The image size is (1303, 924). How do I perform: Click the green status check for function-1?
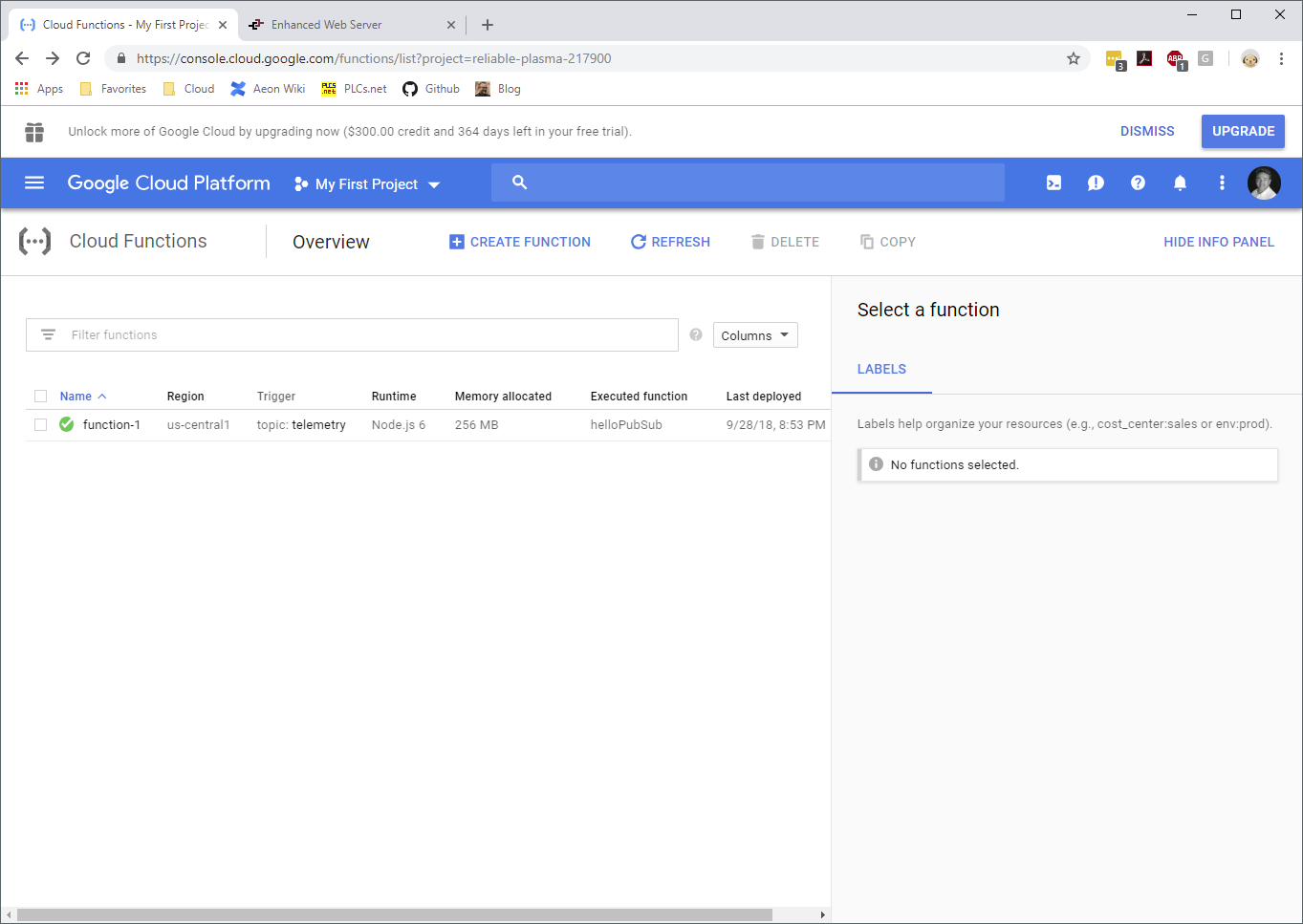pyautogui.click(x=66, y=424)
